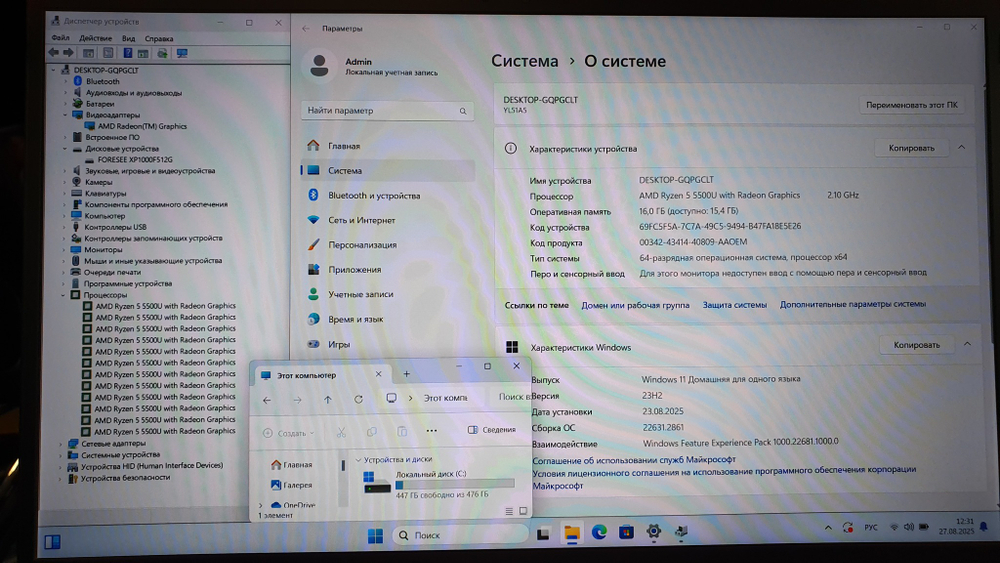Image resolution: width=1000 pixels, height=563 pixels.
Task: Select AMD Radeon(TM) Graphics device
Action: (142, 126)
